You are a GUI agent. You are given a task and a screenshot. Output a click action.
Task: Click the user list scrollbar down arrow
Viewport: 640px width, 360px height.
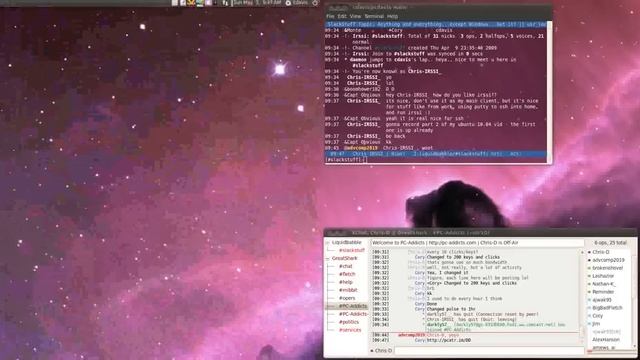pos(634,346)
